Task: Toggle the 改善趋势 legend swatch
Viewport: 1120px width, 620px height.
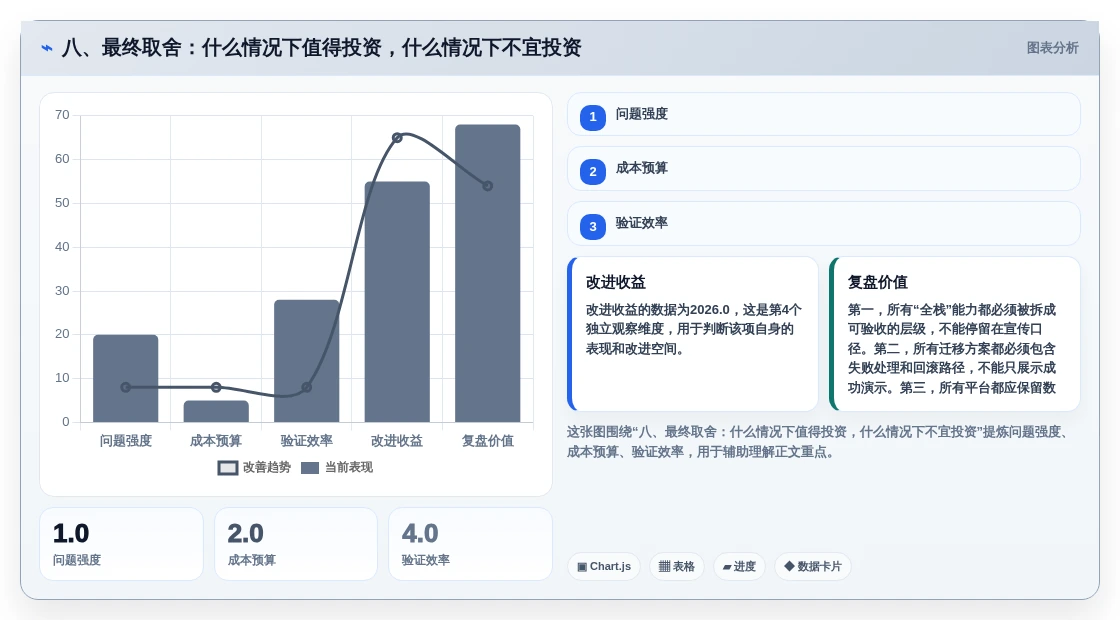Action: (228, 468)
